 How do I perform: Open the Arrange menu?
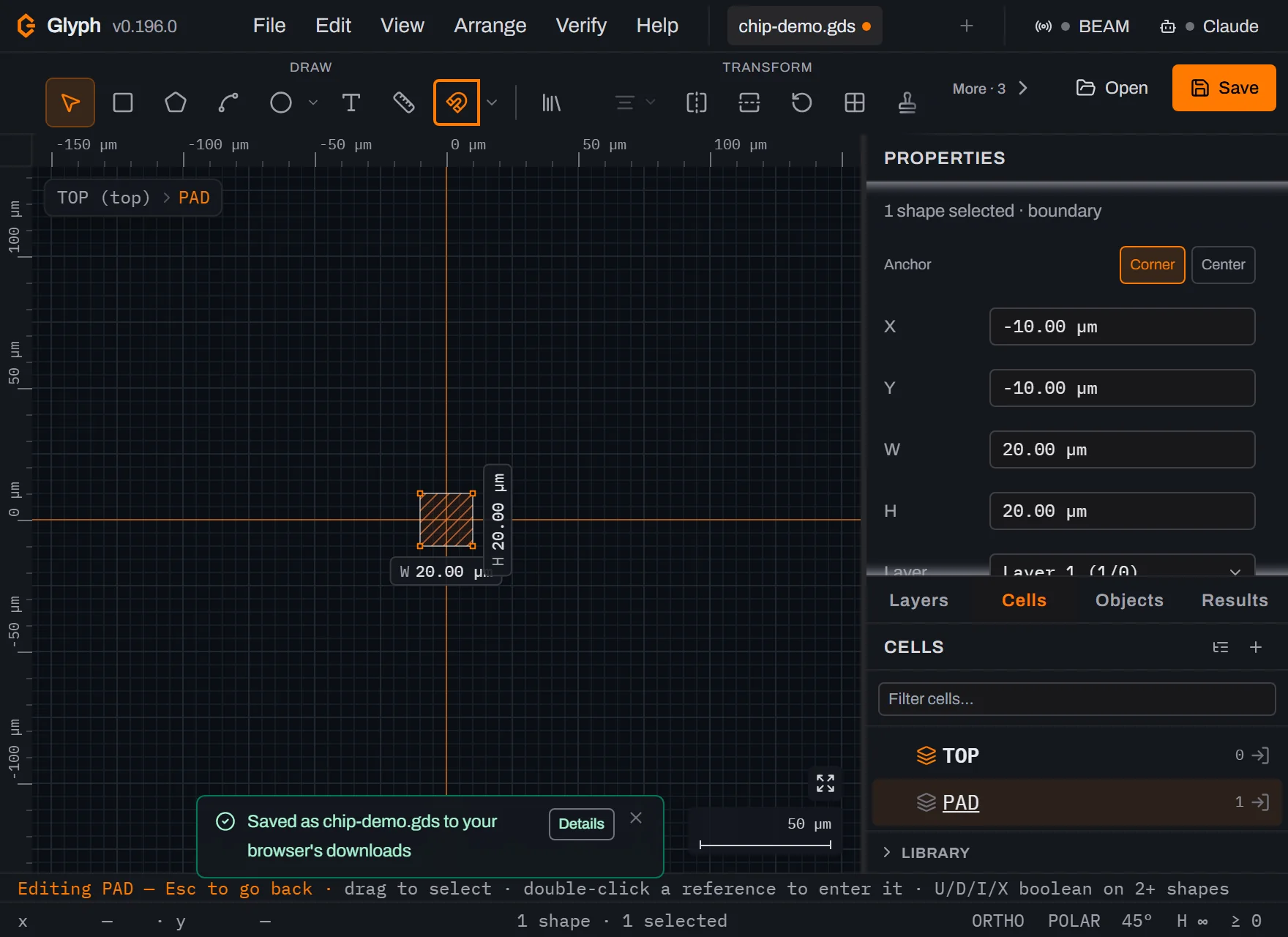490,26
